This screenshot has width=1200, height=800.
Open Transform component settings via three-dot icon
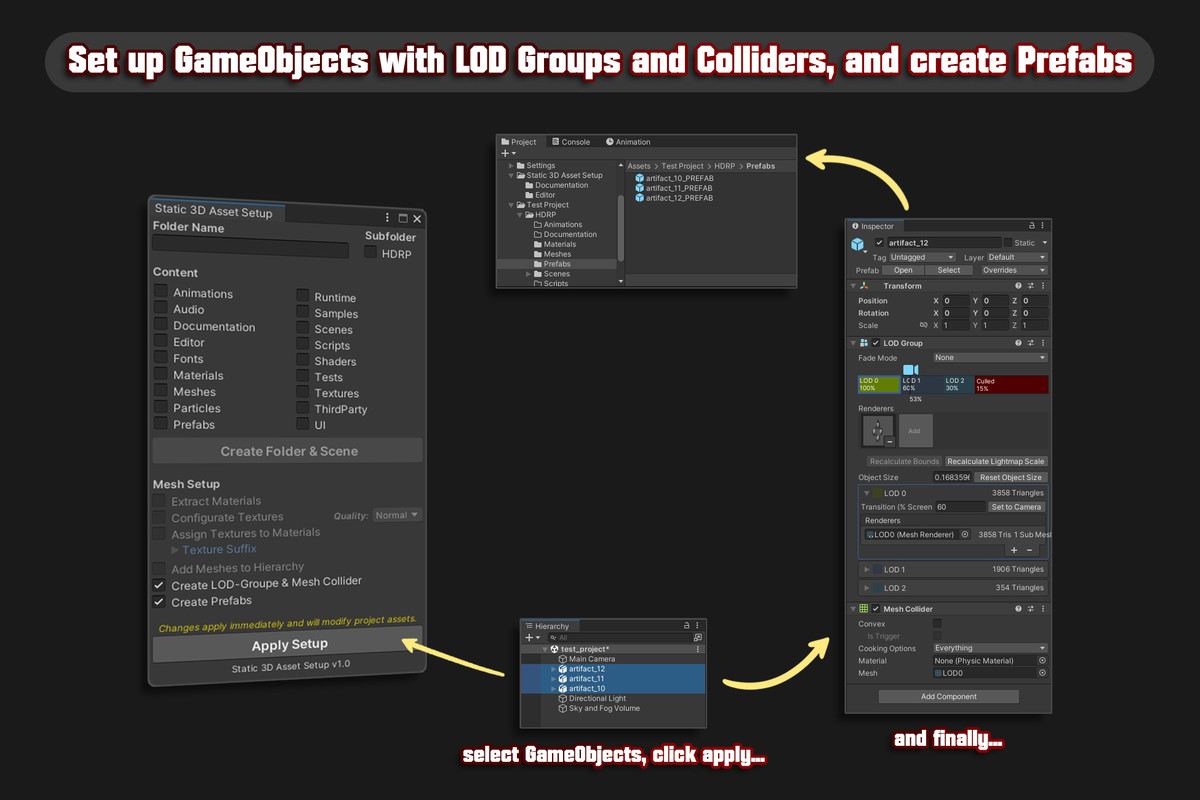[1043, 286]
